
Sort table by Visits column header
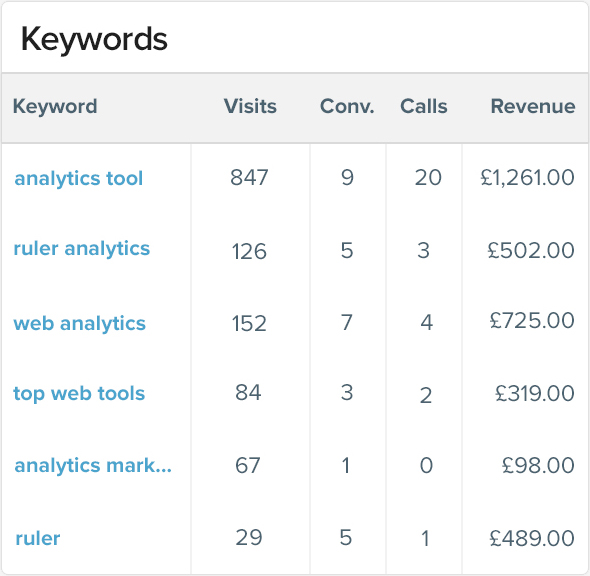tap(250, 106)
